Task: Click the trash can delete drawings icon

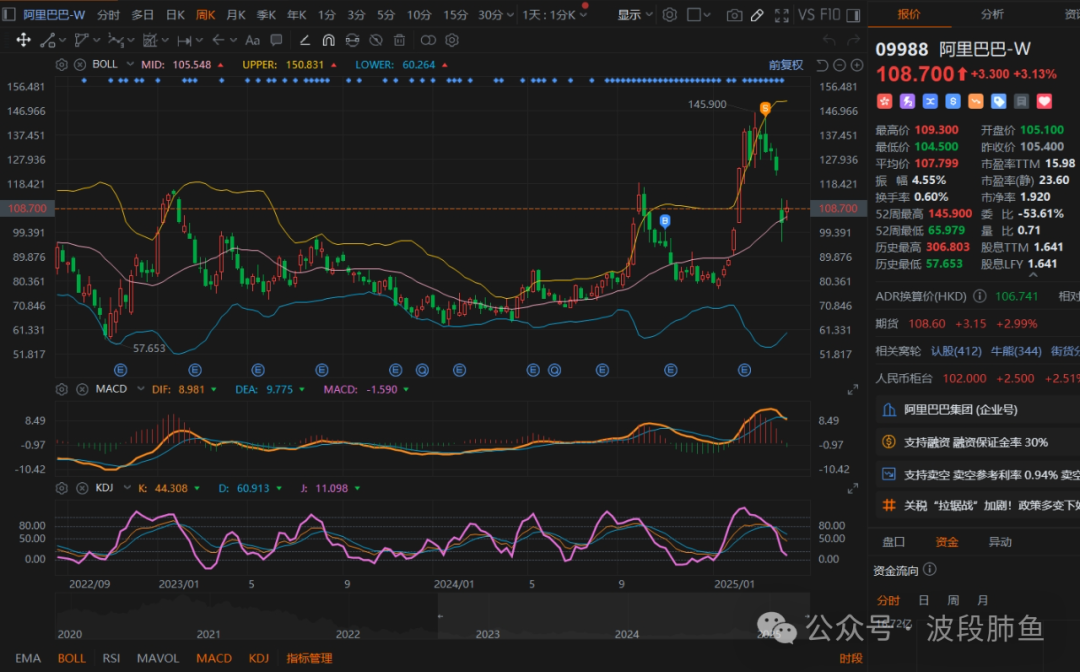Action: click(x=399, y=41)
